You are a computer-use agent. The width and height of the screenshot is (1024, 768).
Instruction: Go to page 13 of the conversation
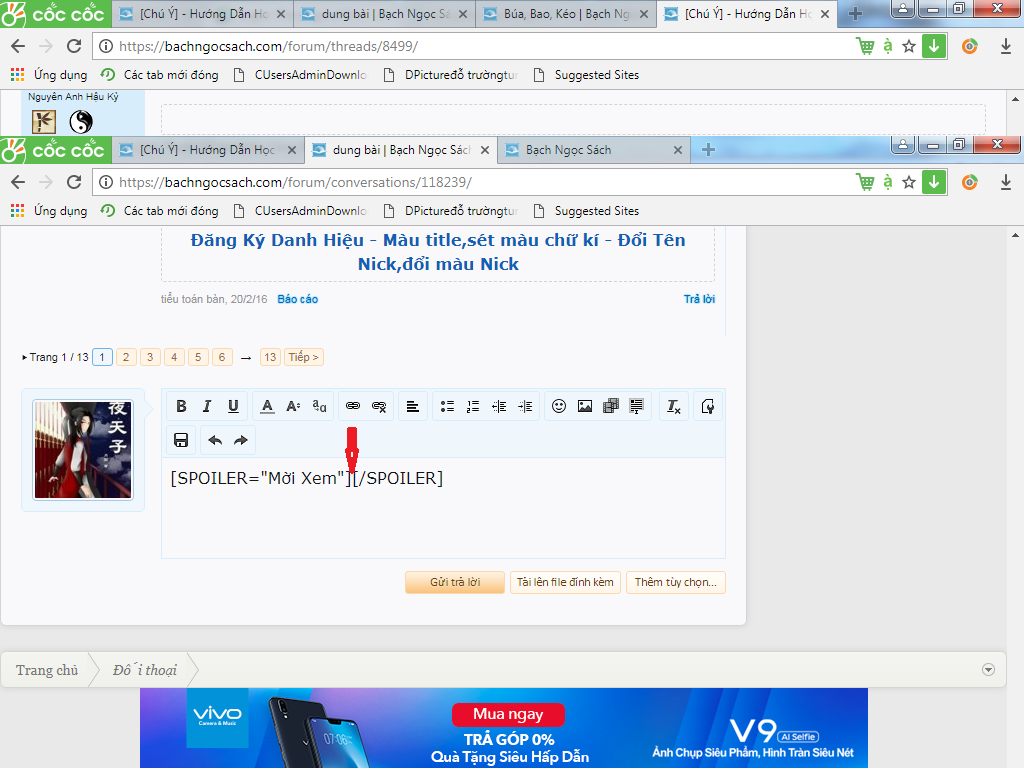click(270, 357)
